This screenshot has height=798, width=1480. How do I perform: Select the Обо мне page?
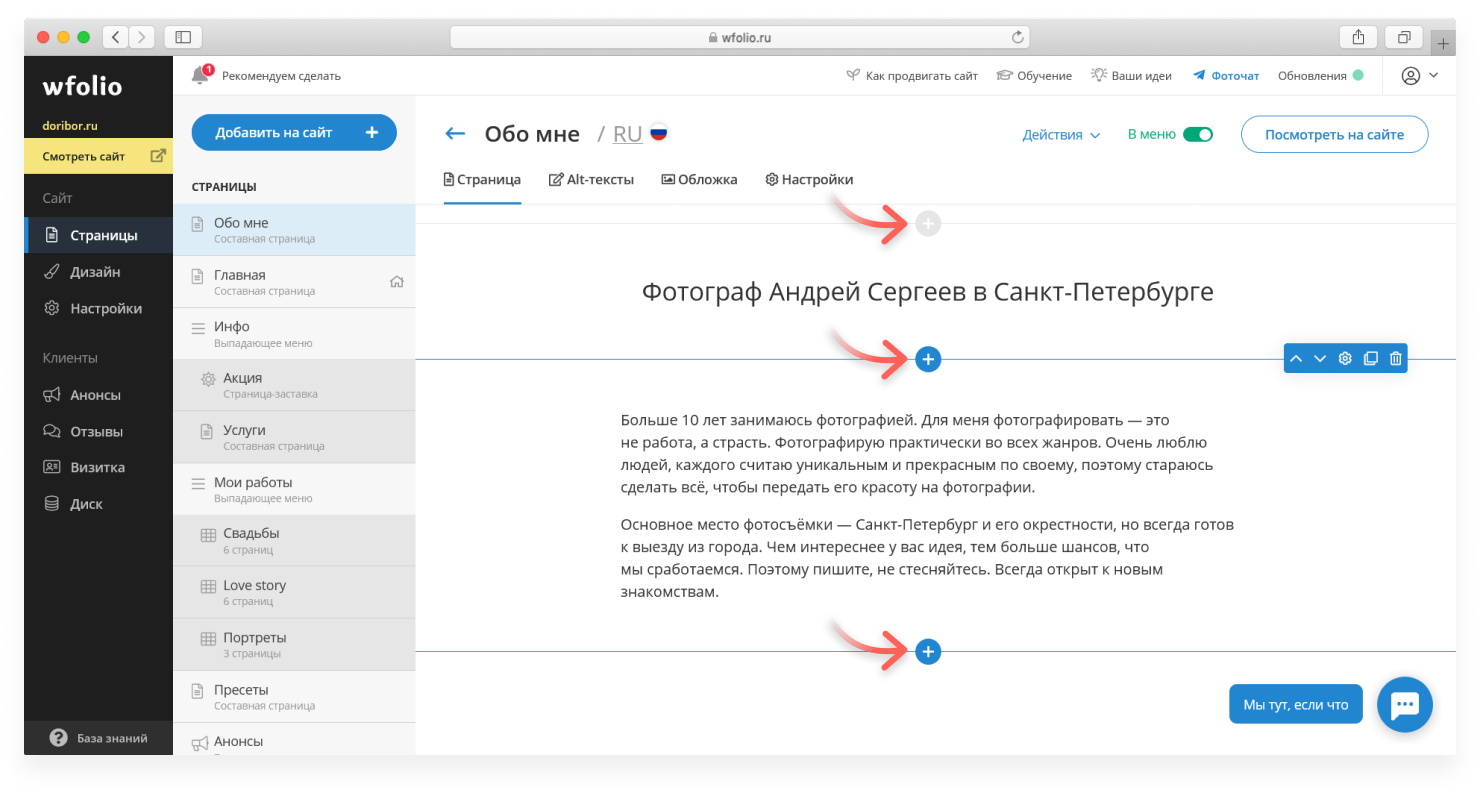click(x=294, y=230)
